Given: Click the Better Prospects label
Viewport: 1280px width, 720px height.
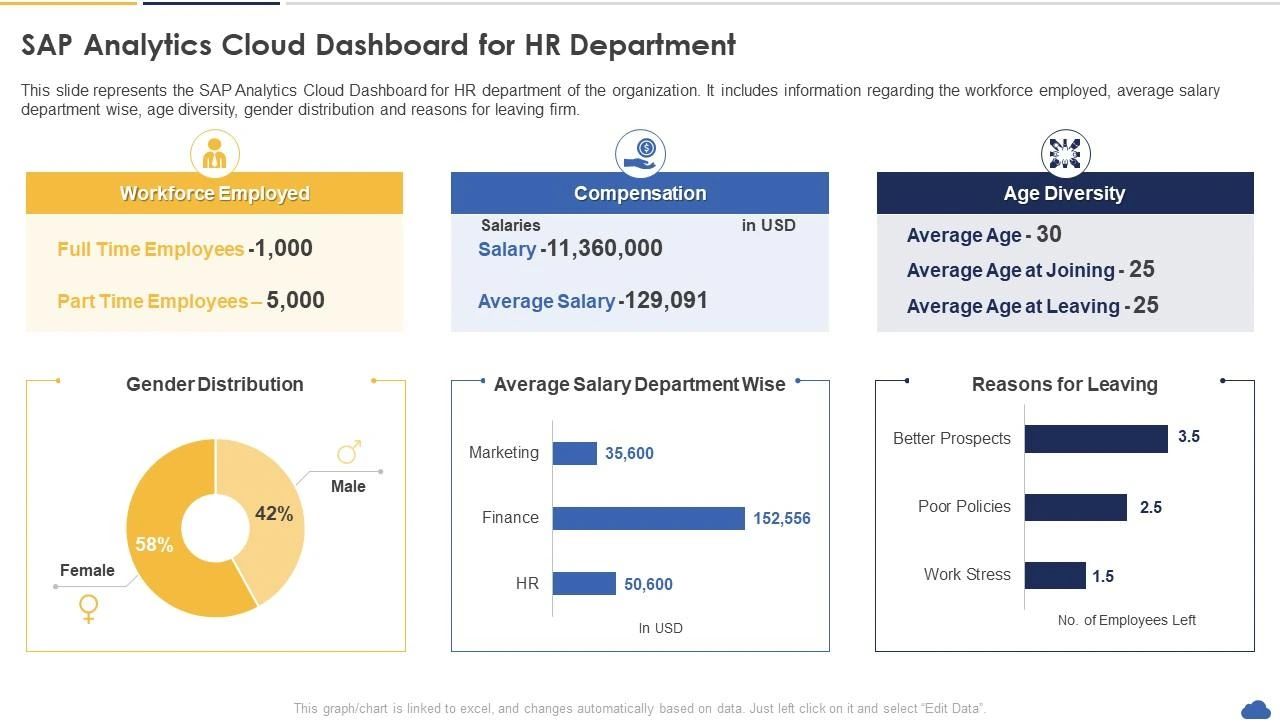Looking at the screenshot, I should (x=951, y=438).
